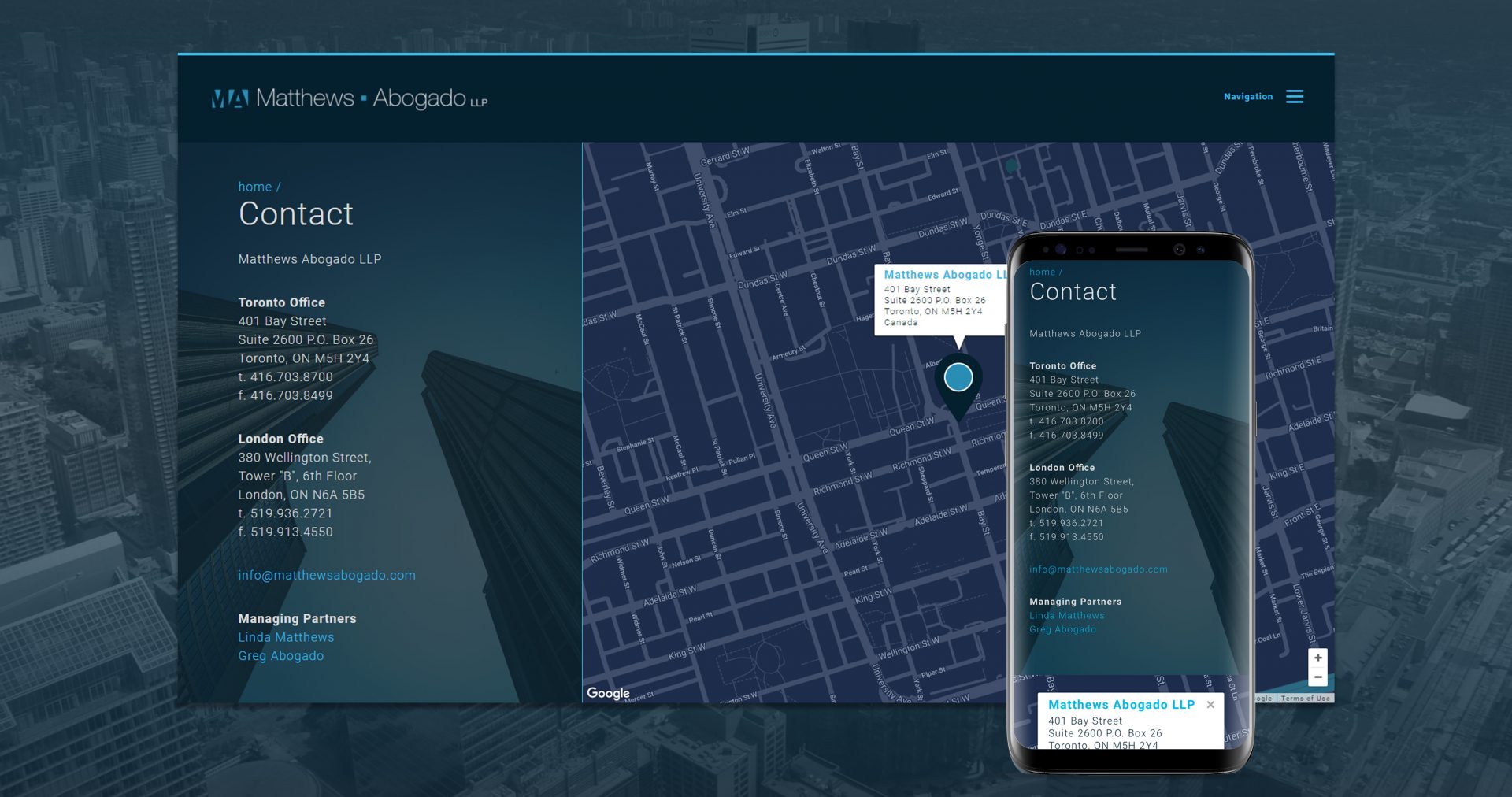
Task: Click the Navigation menu label
Action: tap(1248, 97)
